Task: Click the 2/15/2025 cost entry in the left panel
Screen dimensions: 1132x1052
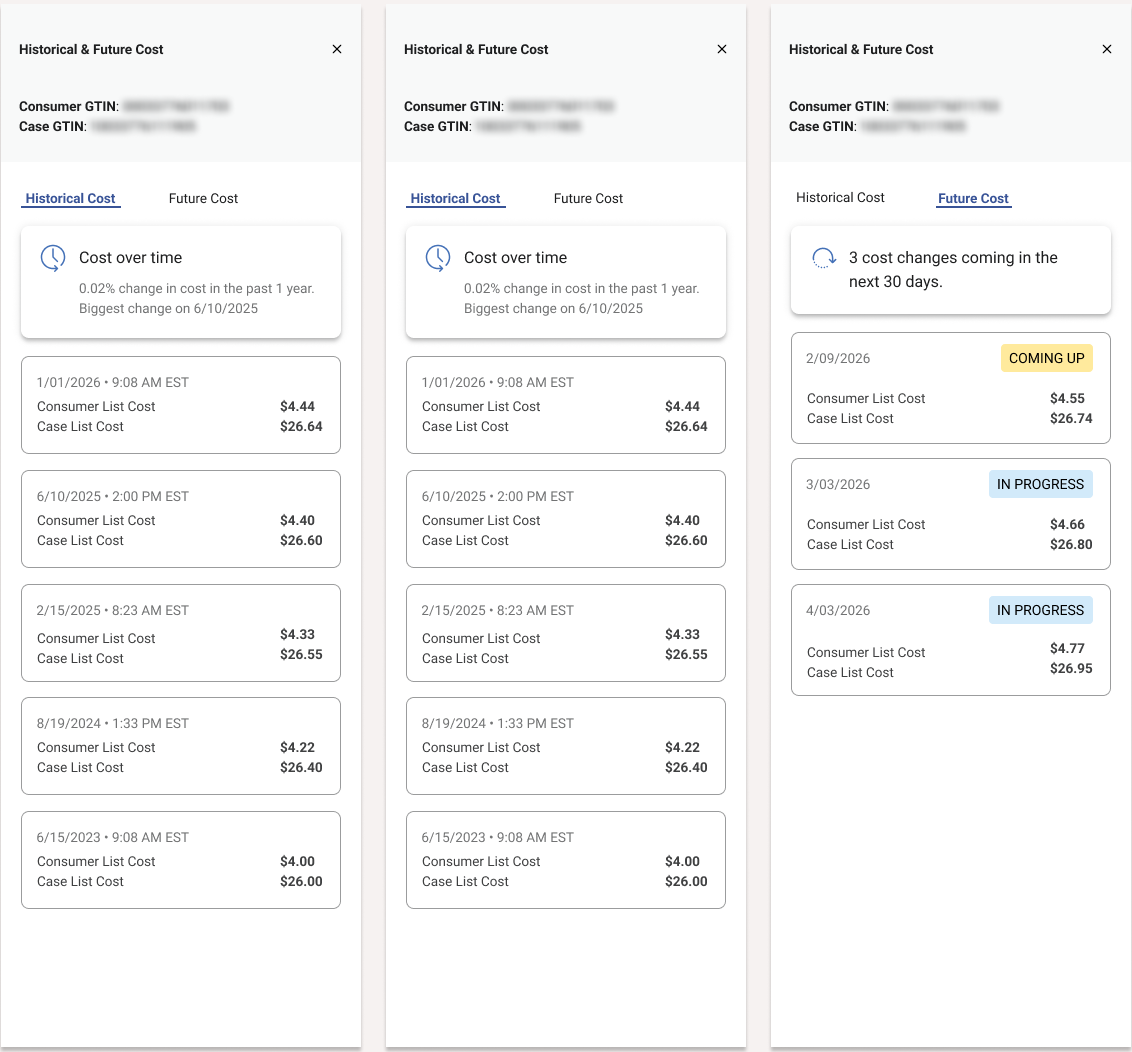Action: [181, 633]
